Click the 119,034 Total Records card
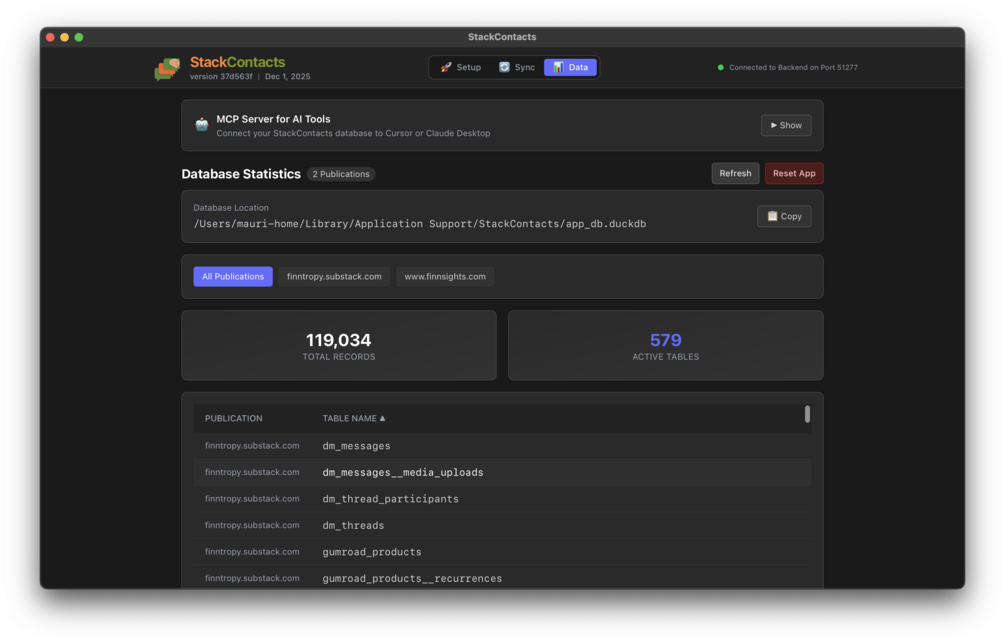The height and width of the screenshot is (642, 1005). tap(339, 345)
